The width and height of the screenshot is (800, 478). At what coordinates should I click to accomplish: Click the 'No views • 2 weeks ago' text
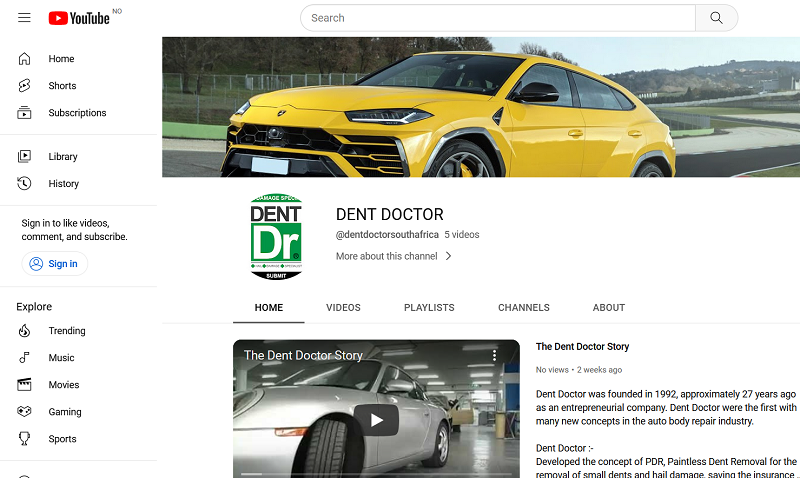click(x=579, y=370)
